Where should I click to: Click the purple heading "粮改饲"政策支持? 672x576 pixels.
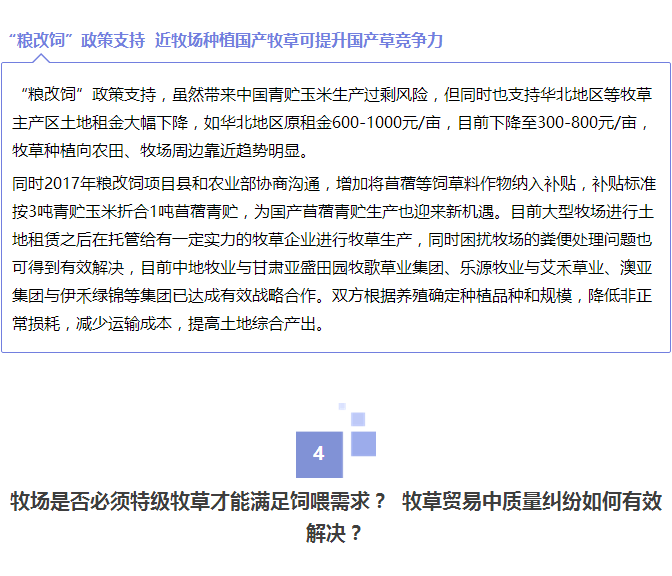pos(77,40)
